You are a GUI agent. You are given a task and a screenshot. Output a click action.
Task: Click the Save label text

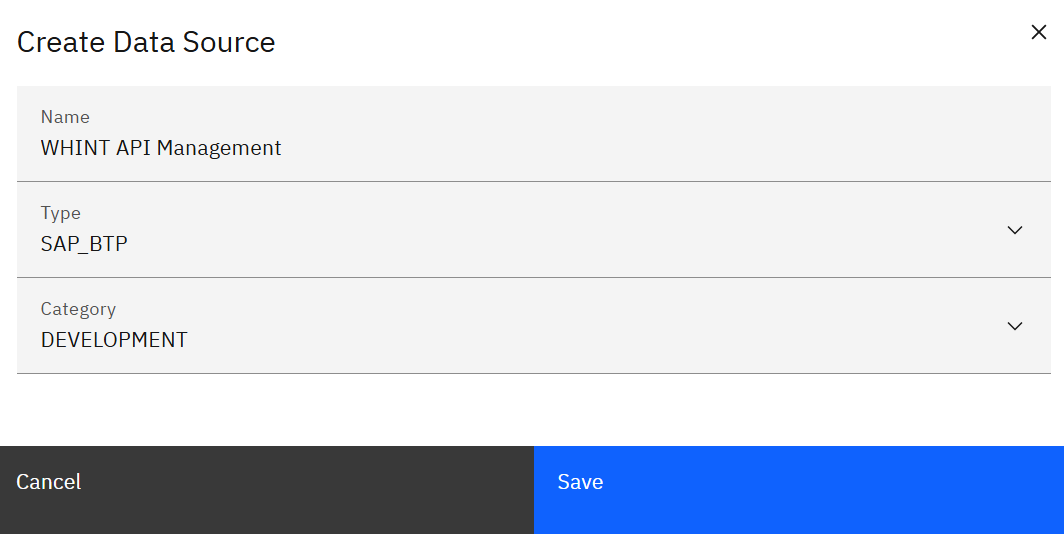pyautogui.click(x=580, y=482)
